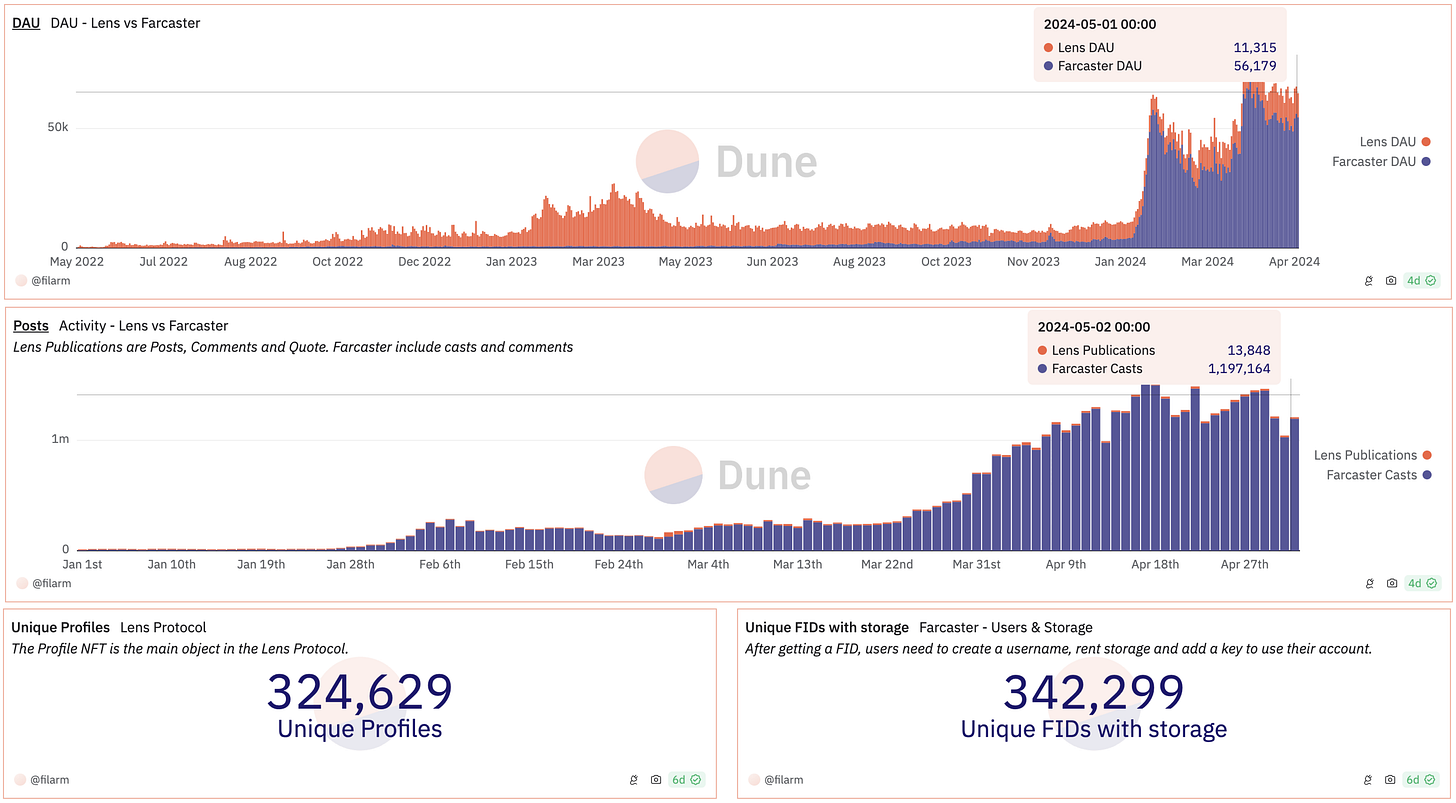
Task: Click the 6d freshness badge in Unique Profiles panel
Action: tap(687, 780)
